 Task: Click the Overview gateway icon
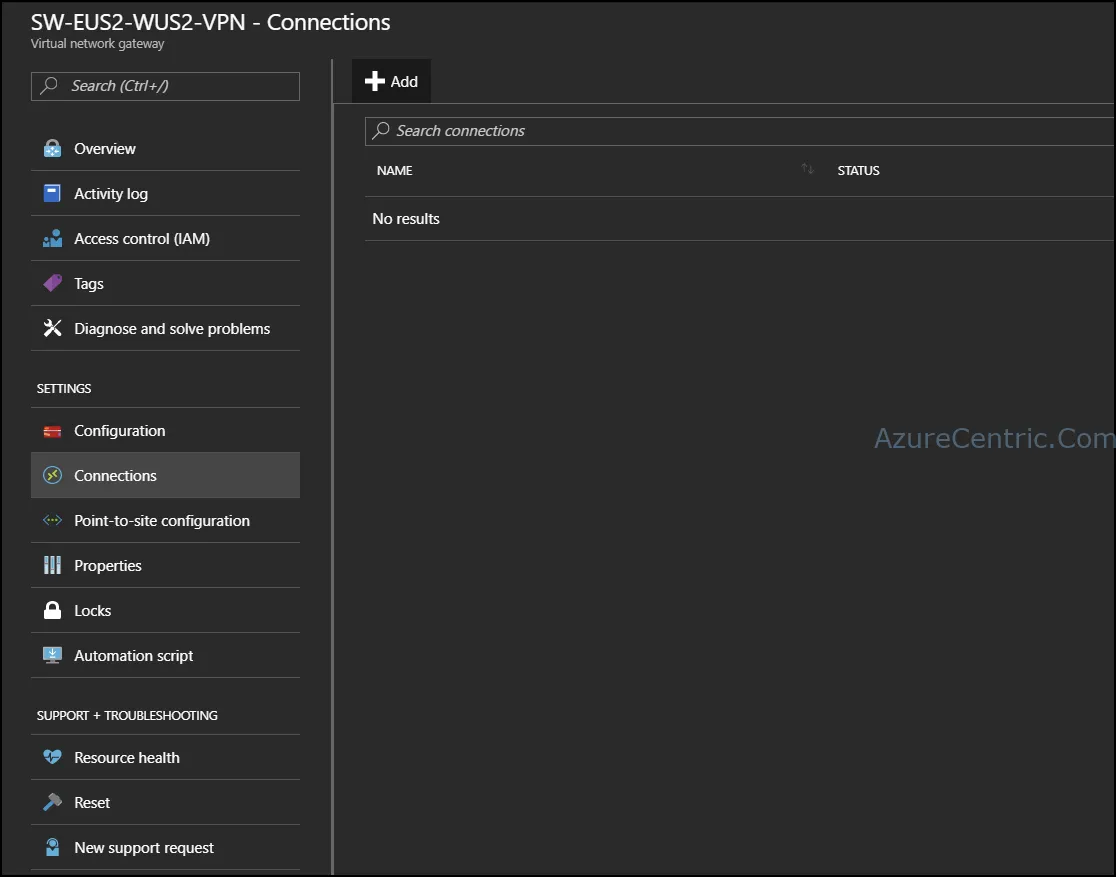pos(52,148)
